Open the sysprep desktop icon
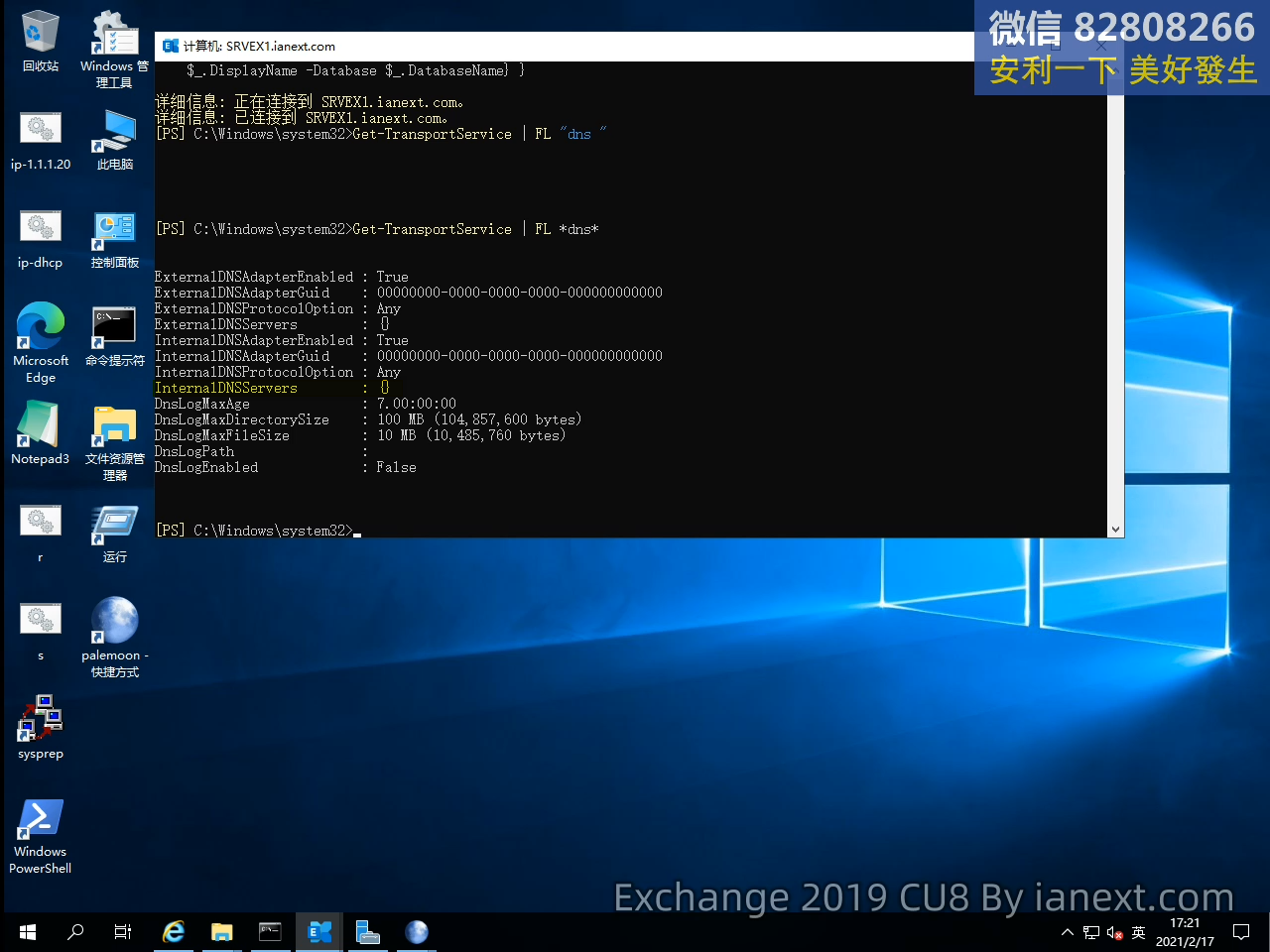 point(40,728)
